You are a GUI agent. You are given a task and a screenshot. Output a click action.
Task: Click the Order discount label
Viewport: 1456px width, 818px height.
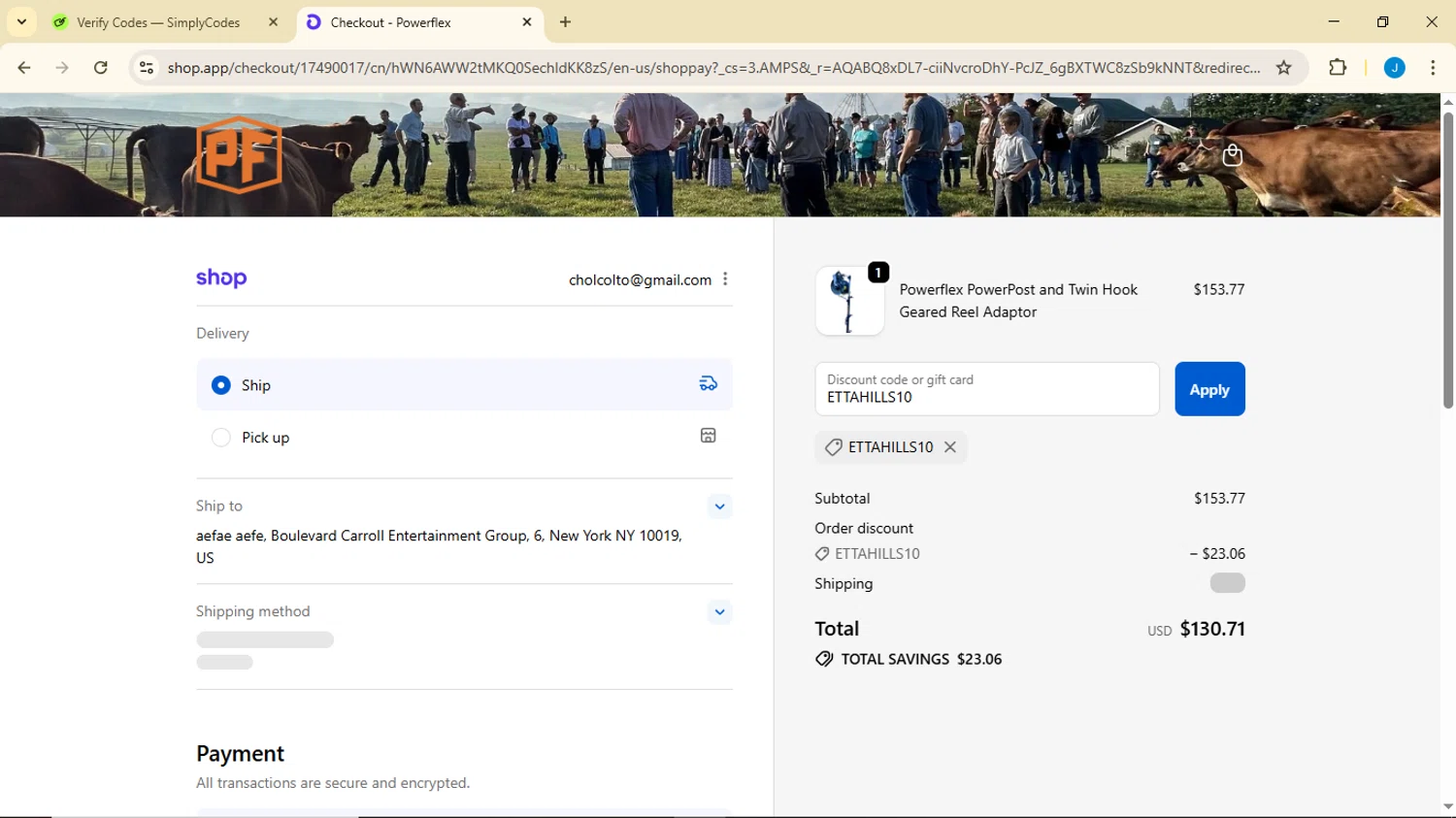click(864, 529)
